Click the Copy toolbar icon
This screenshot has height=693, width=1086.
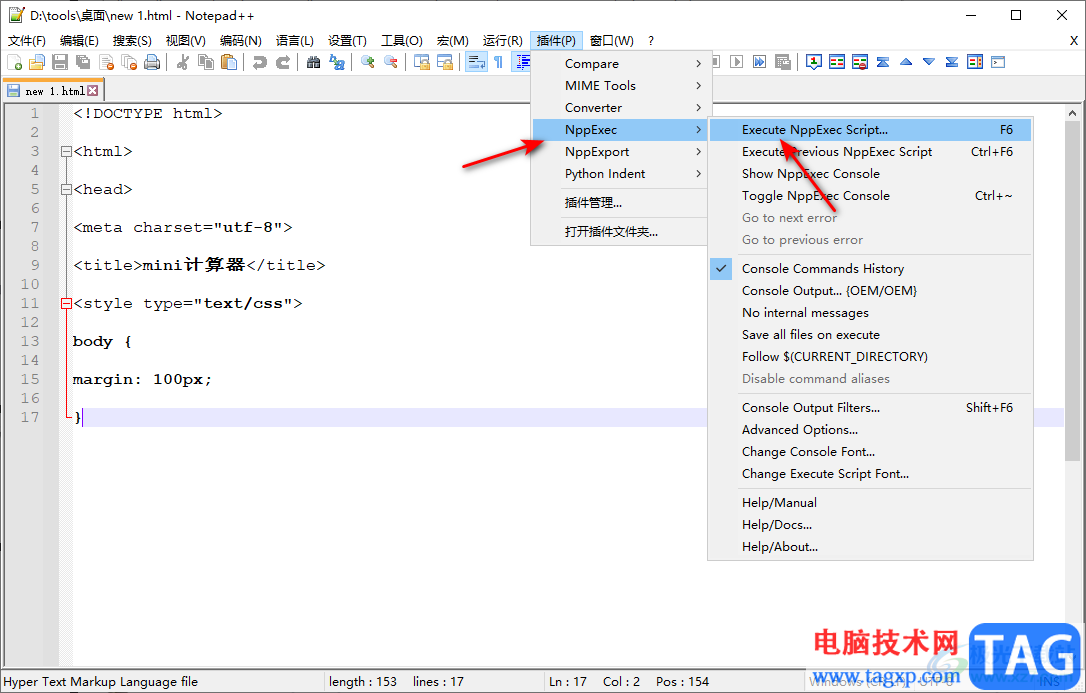pos(206,62)
